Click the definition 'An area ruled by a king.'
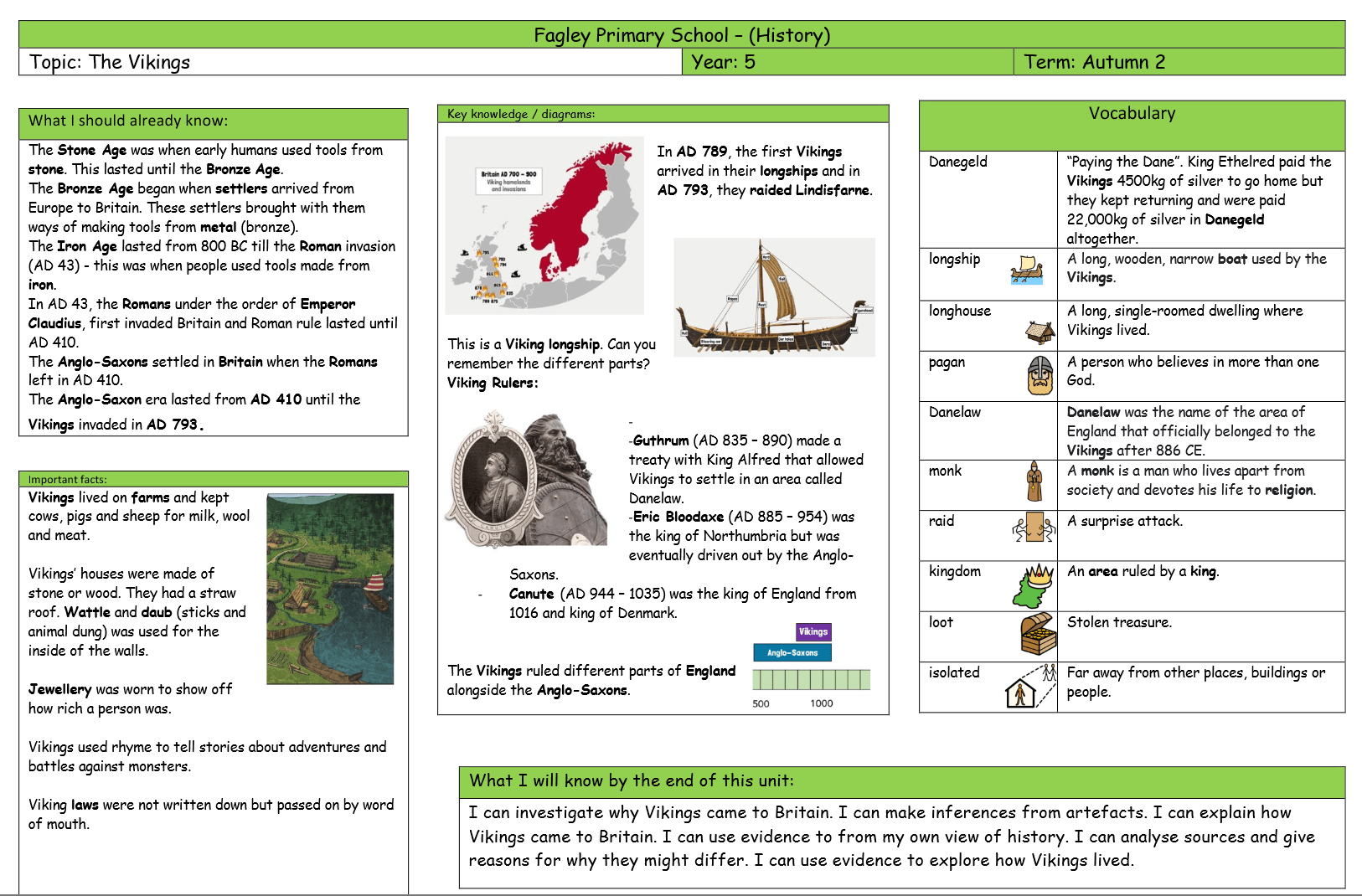Image resolution: width=1362 pixels, height=896 pixels. point(1143,571)
